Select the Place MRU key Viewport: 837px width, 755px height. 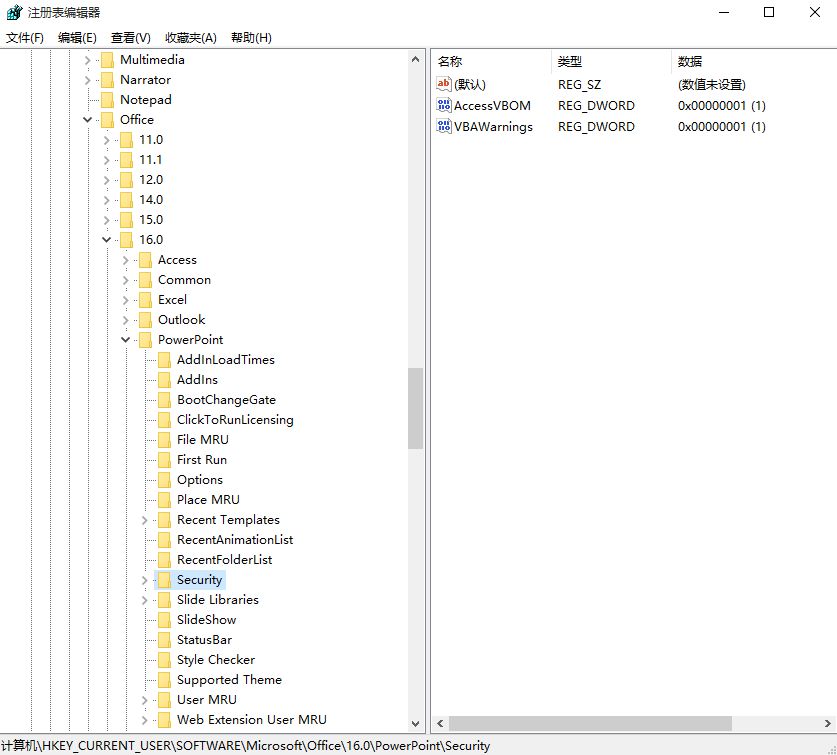(208, 500)
